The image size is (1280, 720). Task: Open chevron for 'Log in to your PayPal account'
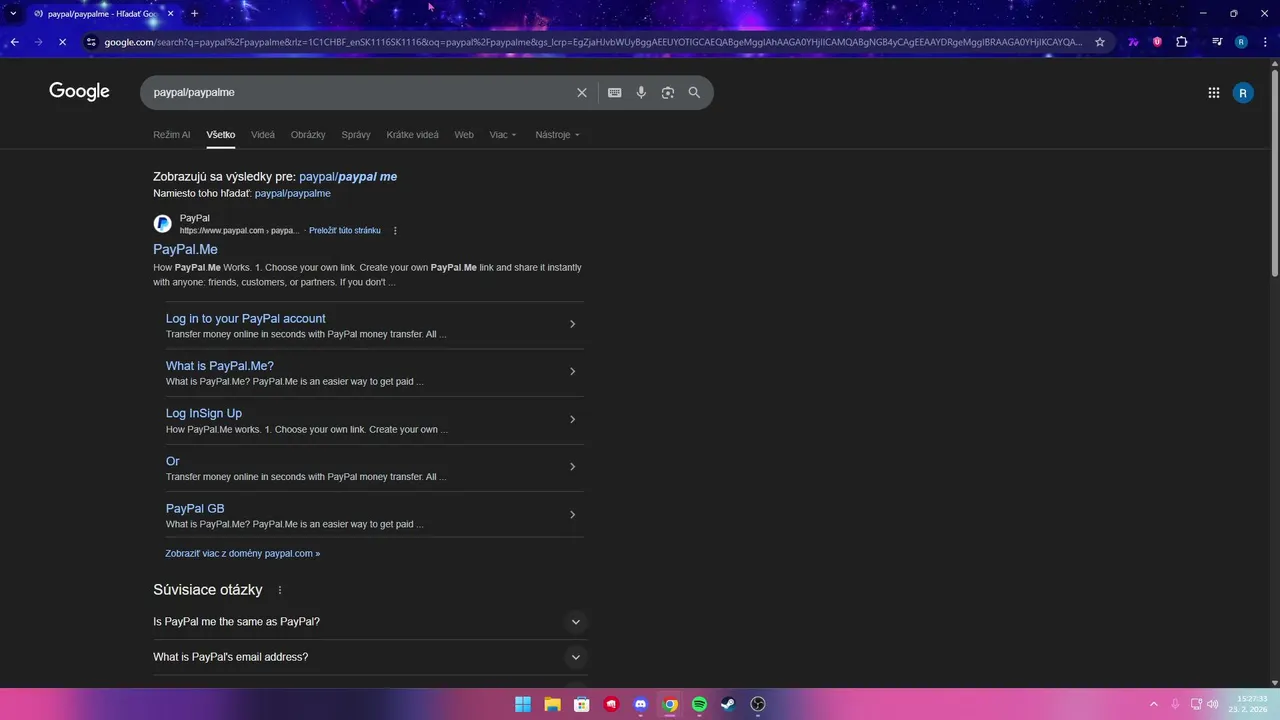tap(572, 324)
